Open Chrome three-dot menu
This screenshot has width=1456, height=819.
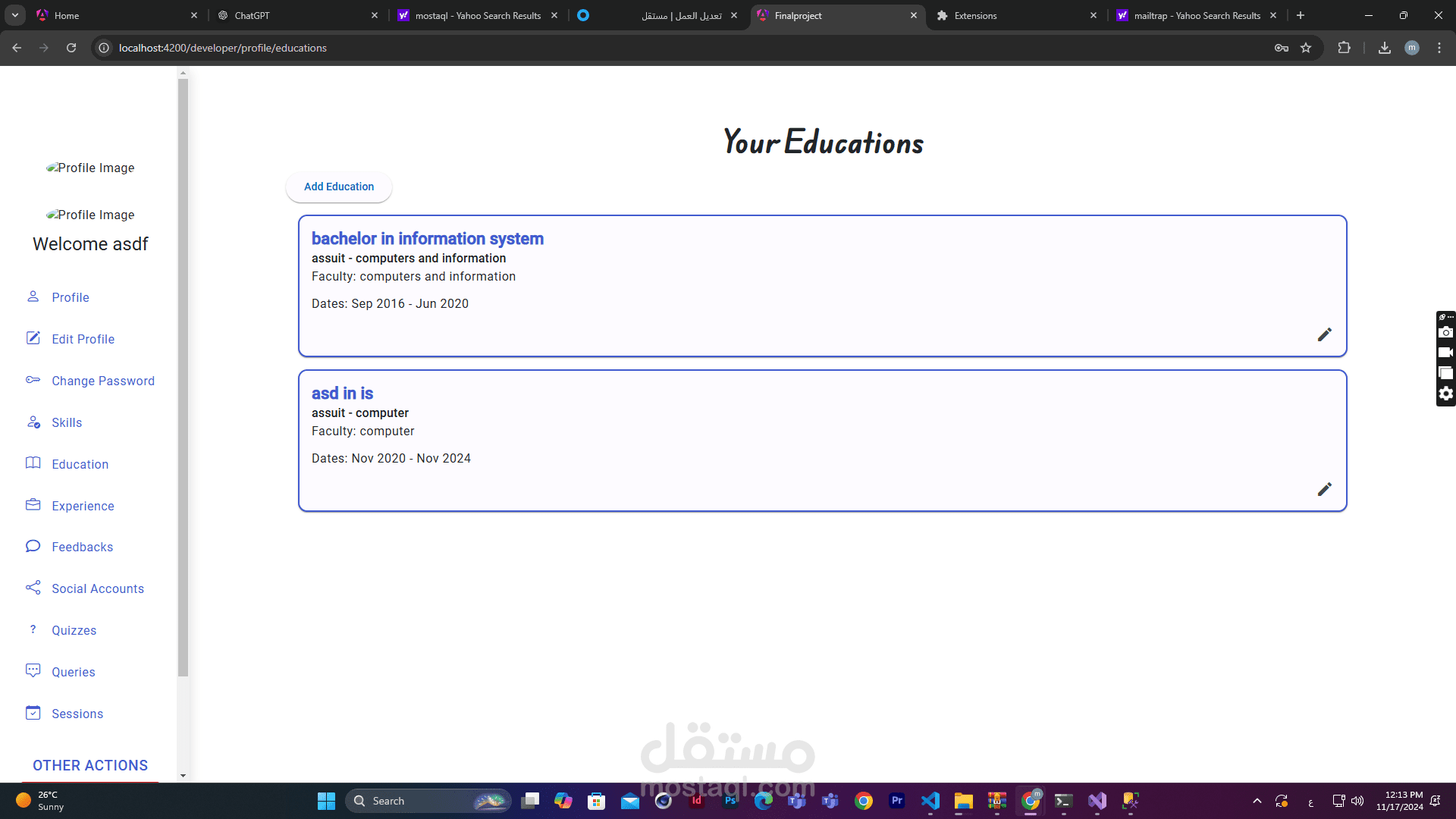[x=1439, y=48]
